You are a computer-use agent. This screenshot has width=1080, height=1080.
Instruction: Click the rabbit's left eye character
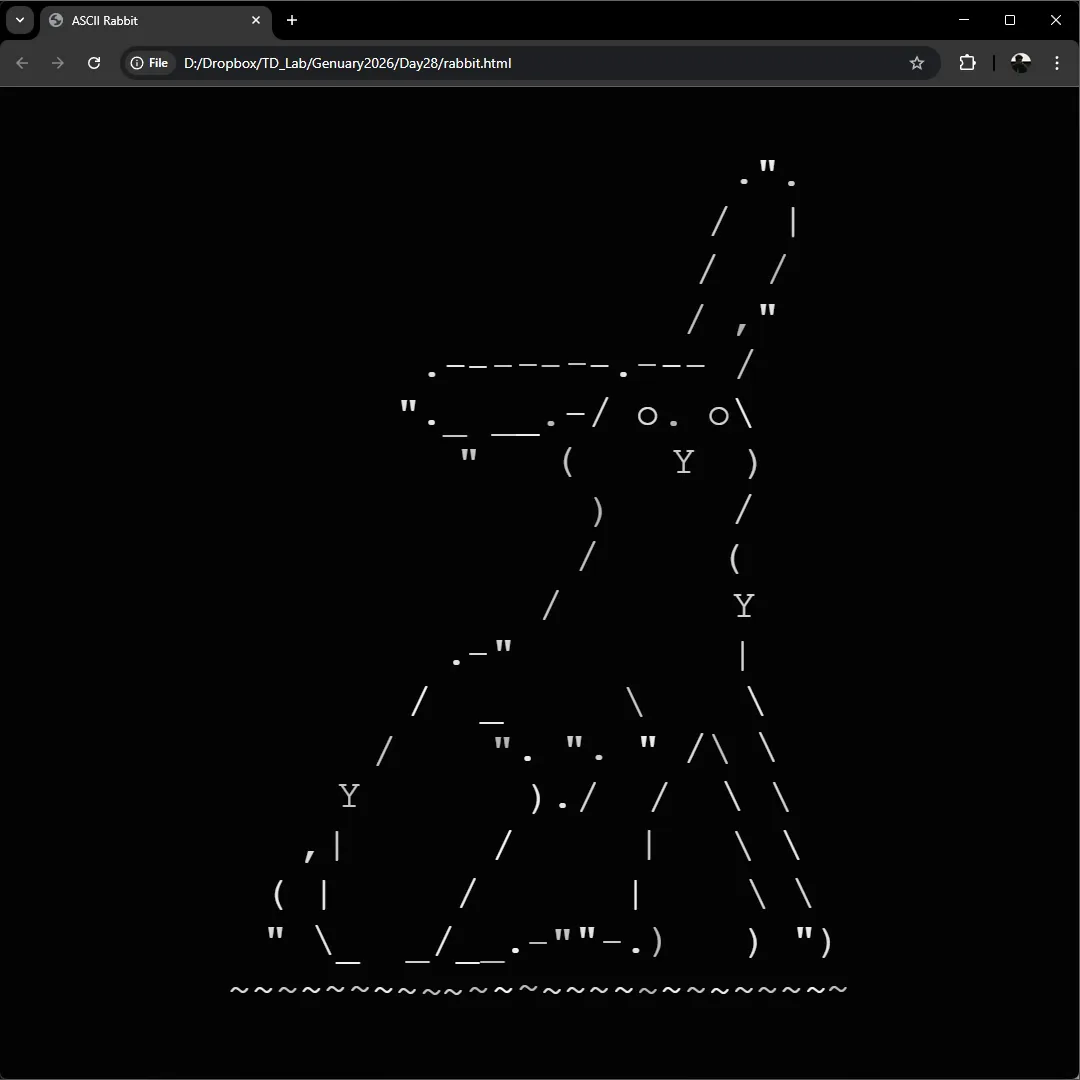pos(648,416)
